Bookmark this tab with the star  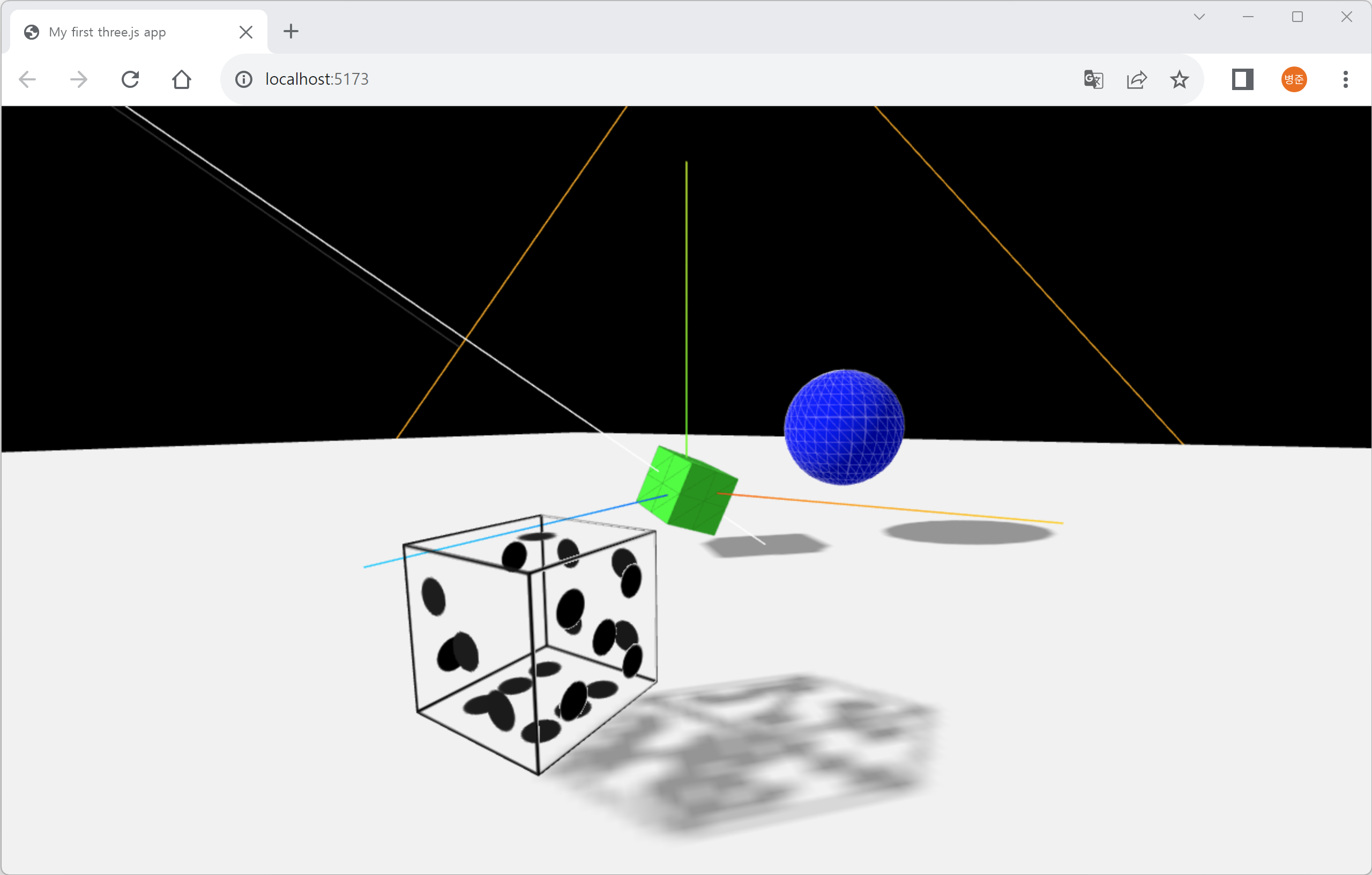(1180, 79)
